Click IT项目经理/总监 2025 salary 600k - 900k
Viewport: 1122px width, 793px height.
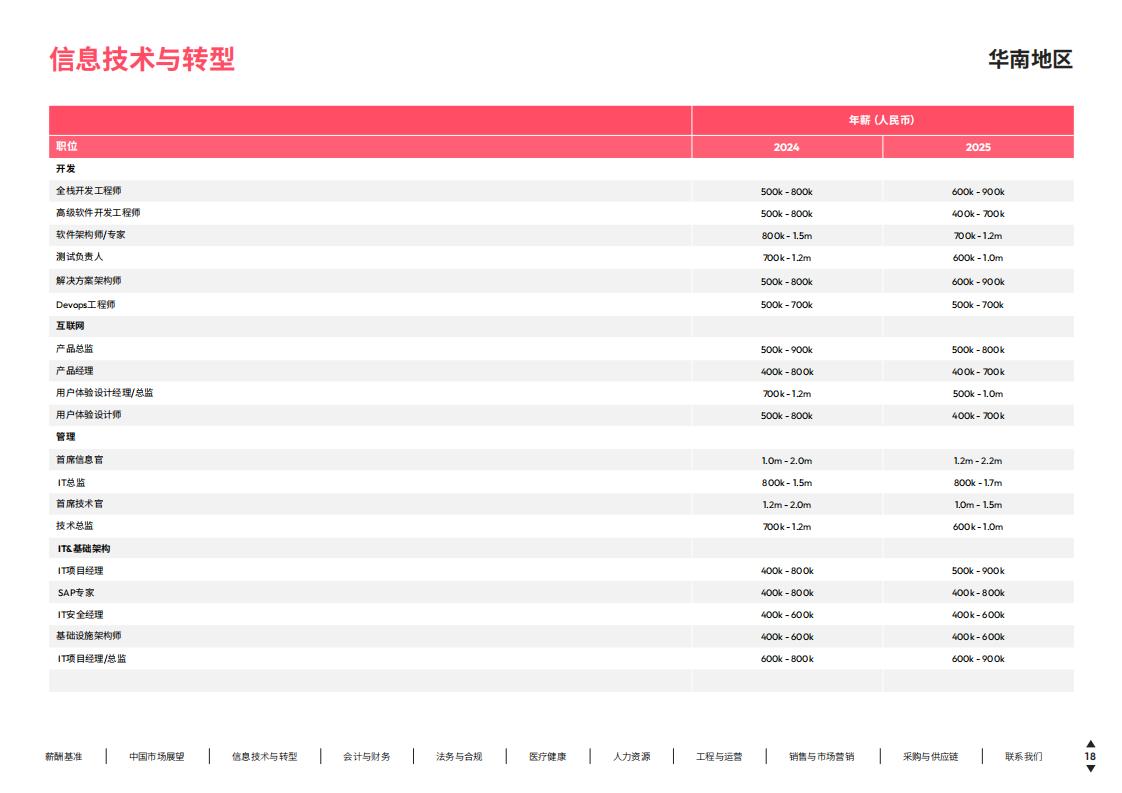[978, 659]
